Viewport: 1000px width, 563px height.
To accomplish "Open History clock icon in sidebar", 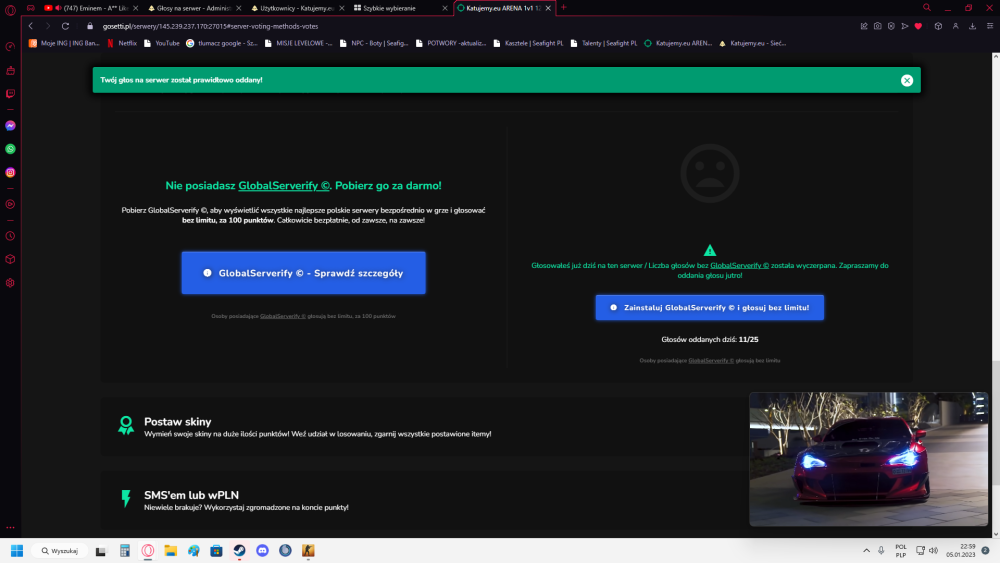I will click(10, 236).
